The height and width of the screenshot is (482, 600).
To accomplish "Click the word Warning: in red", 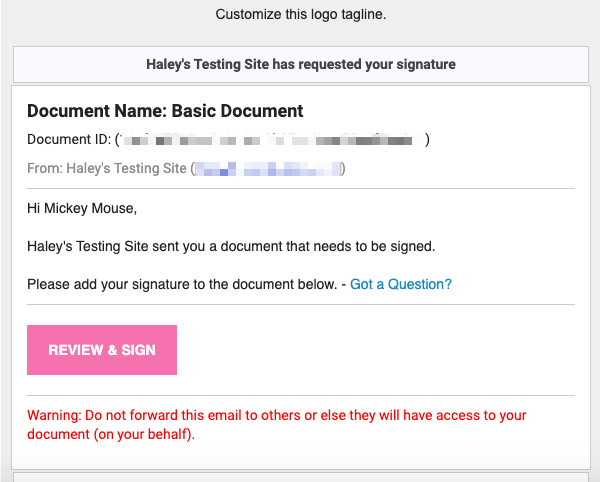I will click(x=54, y=415).
